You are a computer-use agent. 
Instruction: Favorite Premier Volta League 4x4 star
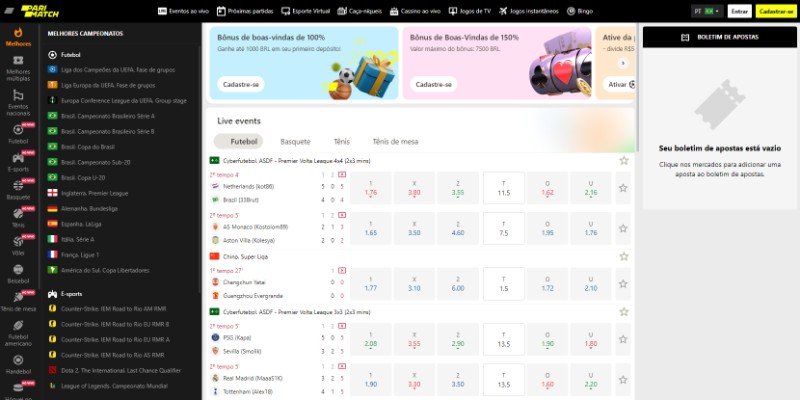click(623, 160)
